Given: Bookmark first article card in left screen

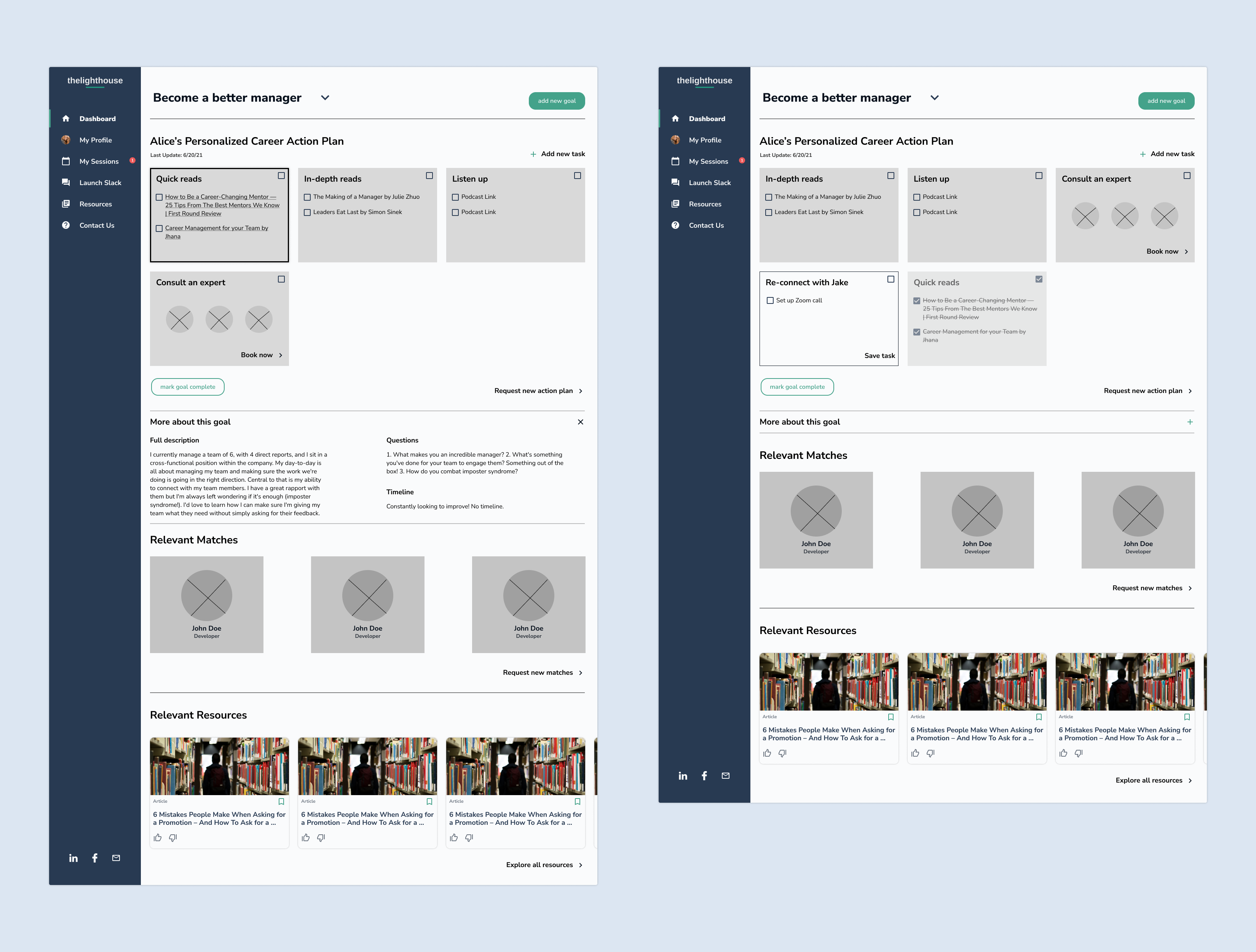Looking at the screenshot, I should tap(281, 802).
